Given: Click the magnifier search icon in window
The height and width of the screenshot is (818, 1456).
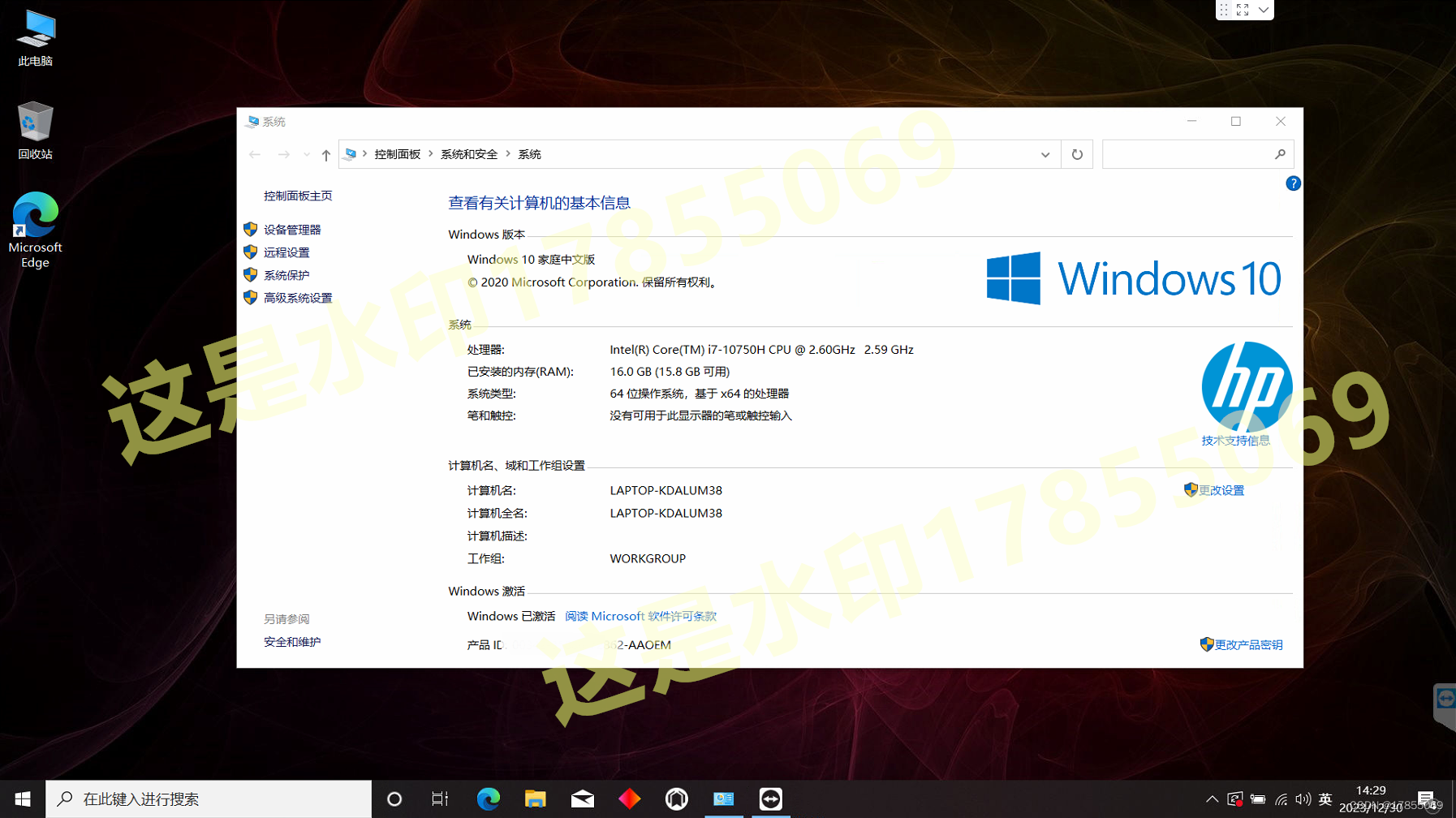Looking at the screenshot, I should point(1280,154).
